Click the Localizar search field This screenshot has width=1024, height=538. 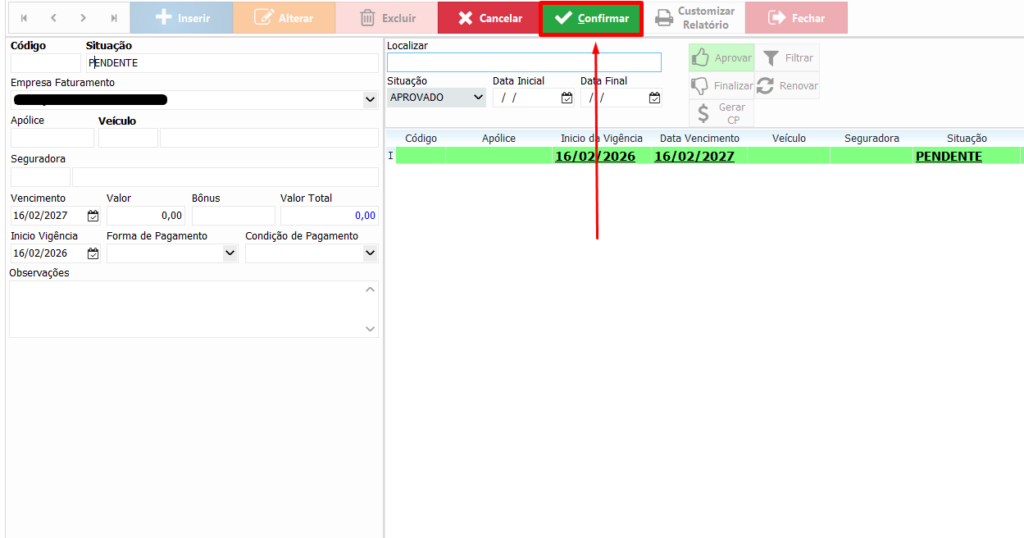(524, 62)
